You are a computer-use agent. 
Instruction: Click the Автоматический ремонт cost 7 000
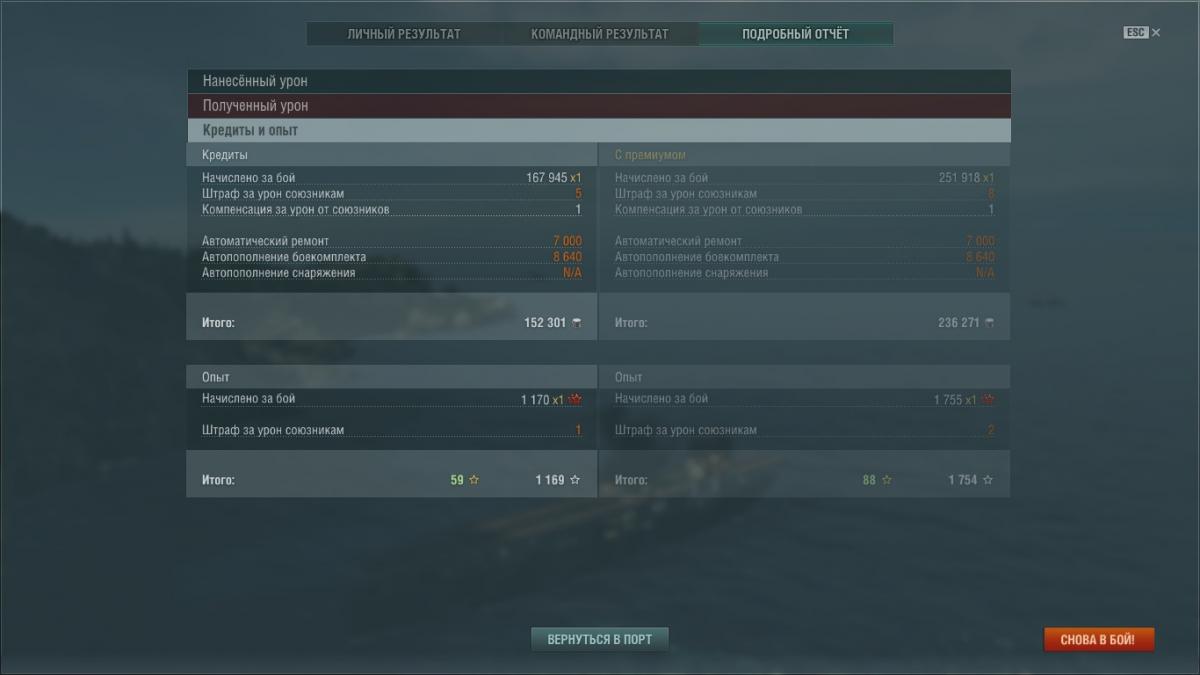tap(567, 241)
